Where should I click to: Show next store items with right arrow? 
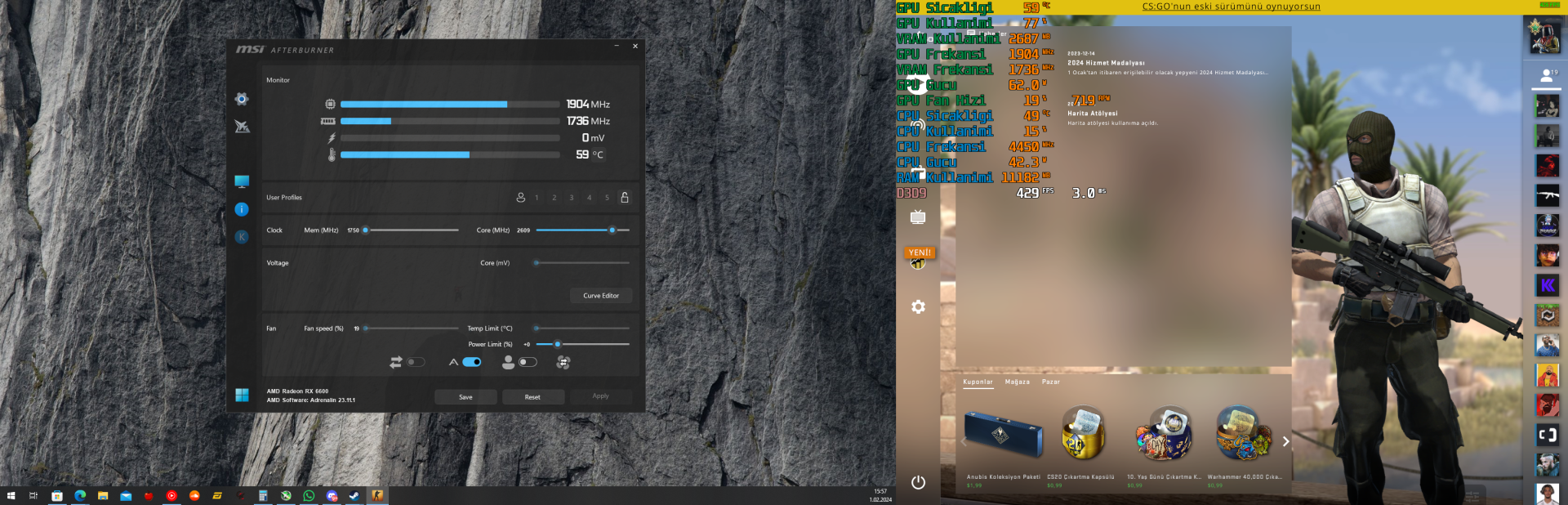1285,441
